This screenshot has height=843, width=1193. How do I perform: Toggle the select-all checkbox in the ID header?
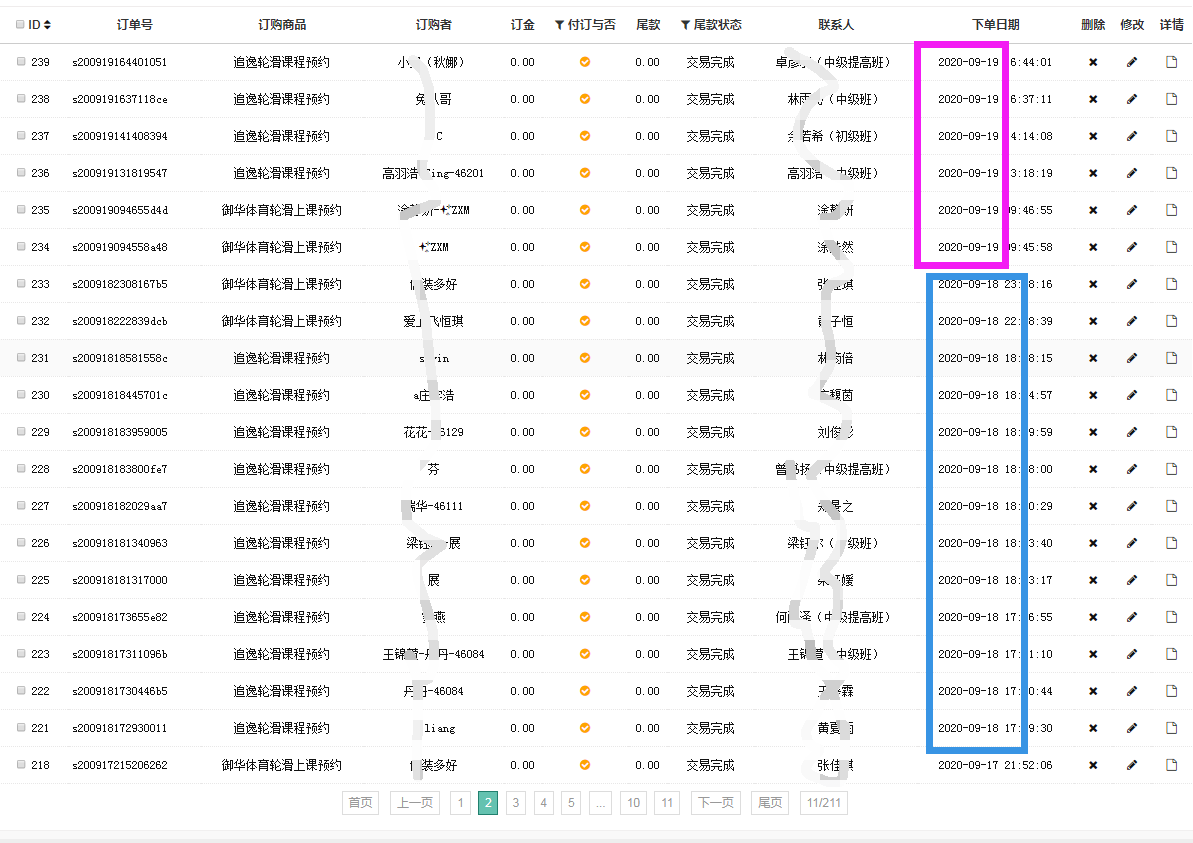click(x=21, y=25)
